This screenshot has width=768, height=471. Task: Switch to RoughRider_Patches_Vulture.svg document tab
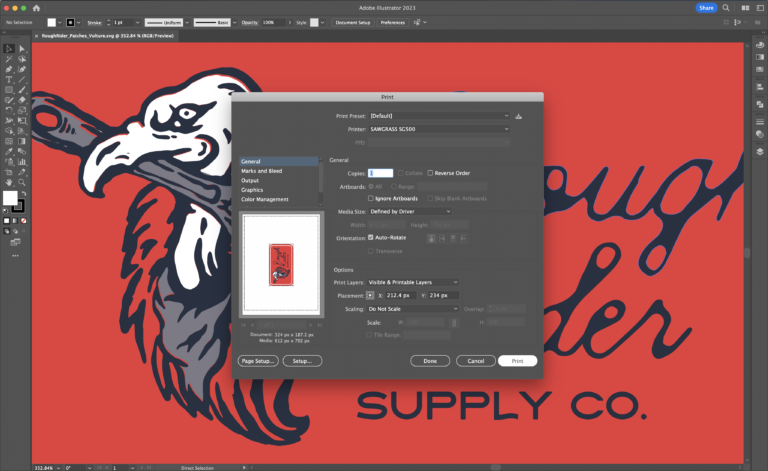(107, 36)
